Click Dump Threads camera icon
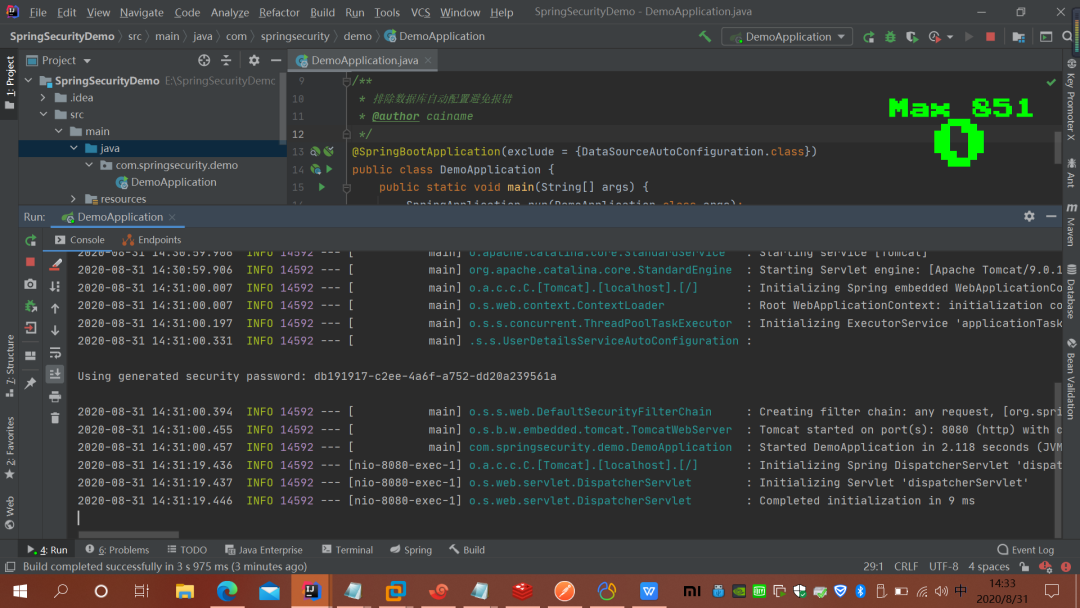This screenshot has width=1080, height=608. (x=30, y=284)
